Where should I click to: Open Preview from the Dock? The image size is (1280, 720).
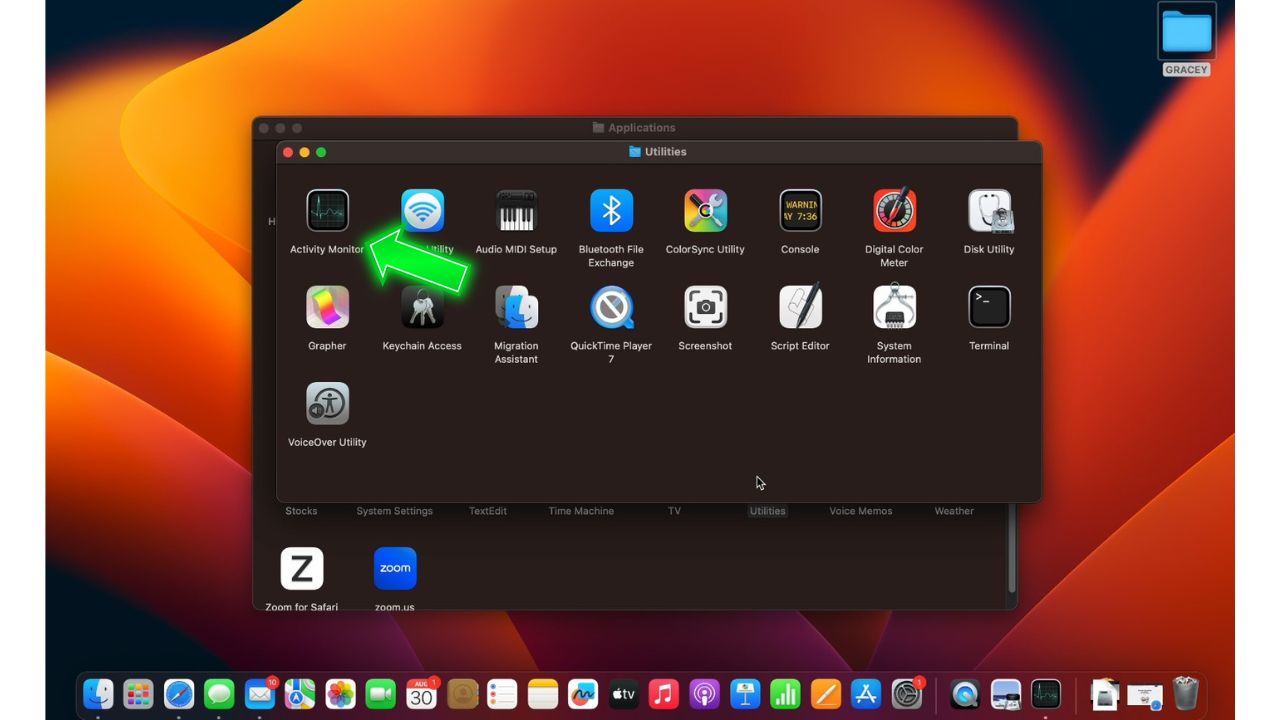pos(1005,693)
